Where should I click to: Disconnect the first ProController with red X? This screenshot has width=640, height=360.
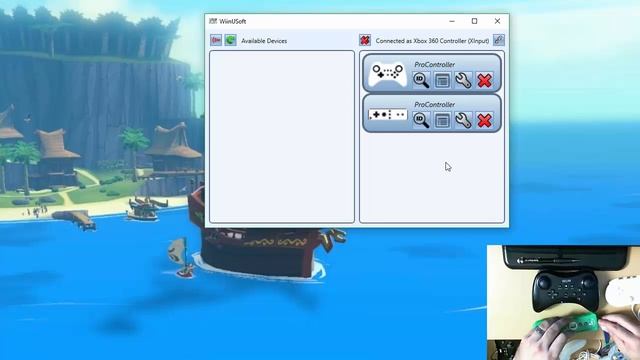(x=484, y=80)
